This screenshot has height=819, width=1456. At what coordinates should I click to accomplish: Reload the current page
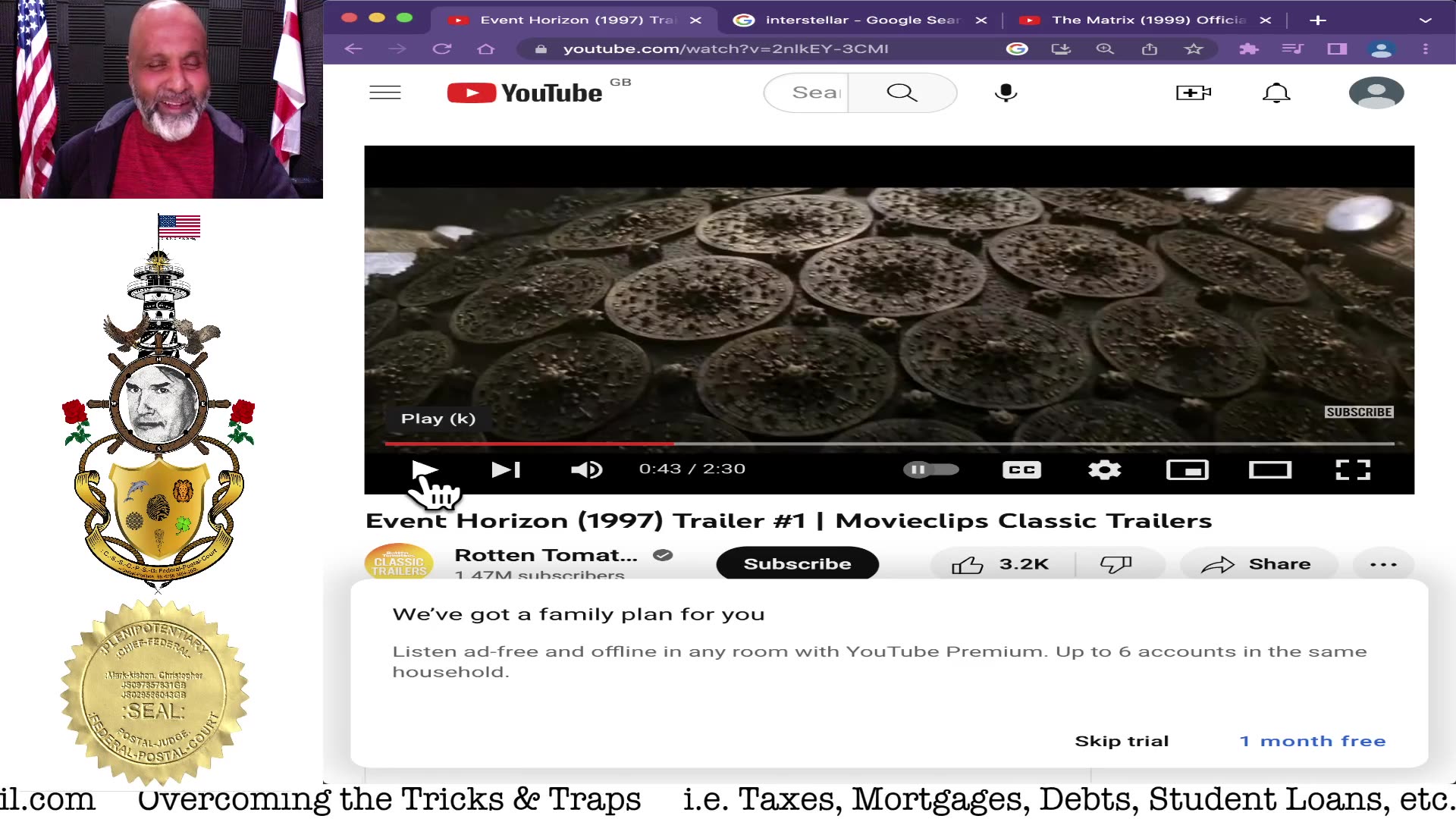pos(442,49)
